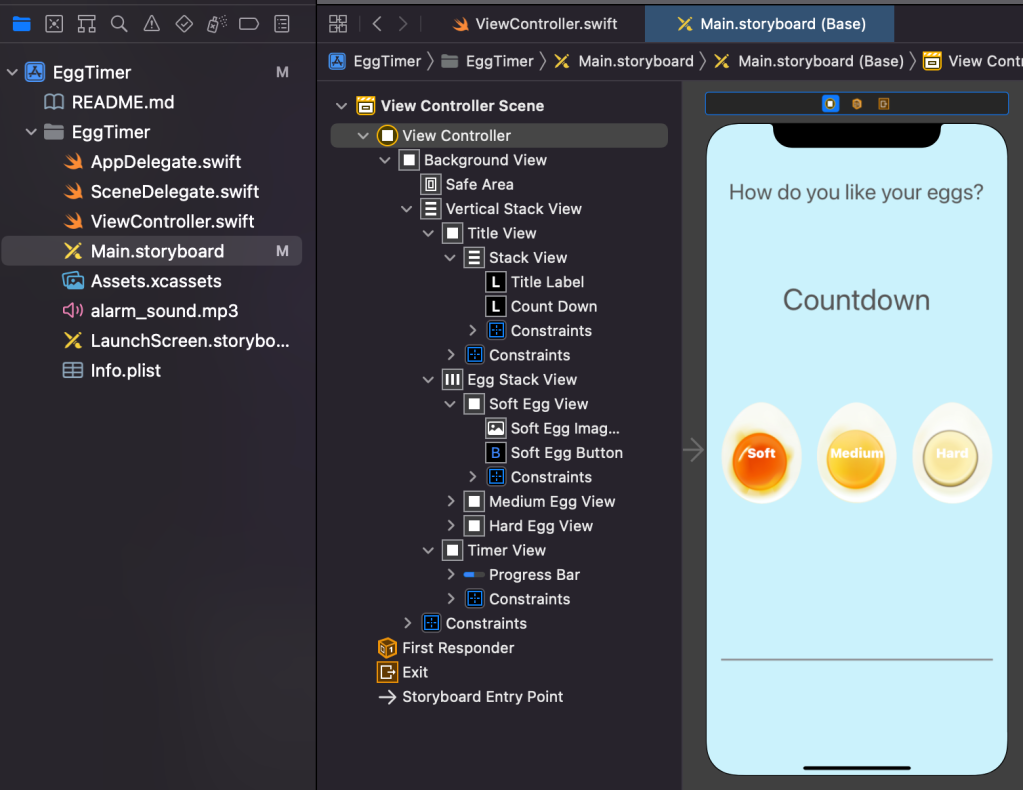
Task: Click the Soft egg button on canvas
Action: pyautogui.click(x=760, y=453)
